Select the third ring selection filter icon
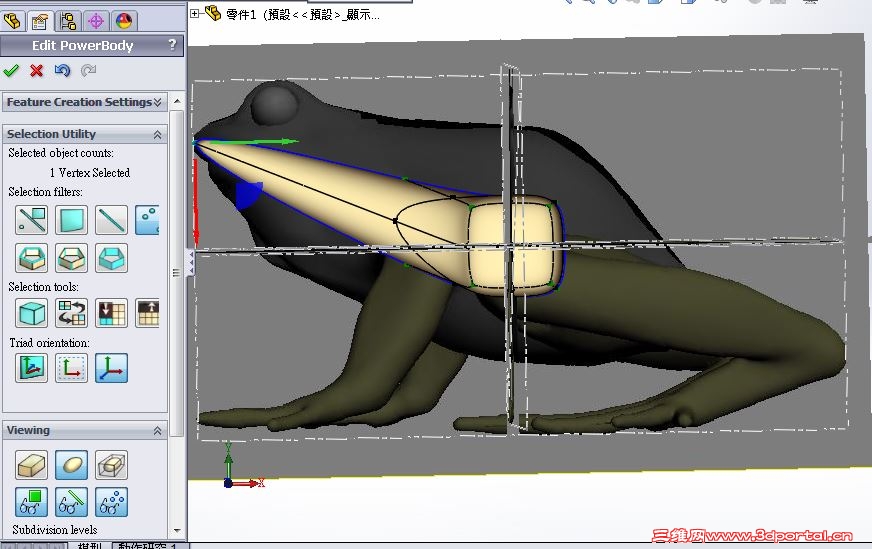This screenshot has width=872, height=549. 111,258
